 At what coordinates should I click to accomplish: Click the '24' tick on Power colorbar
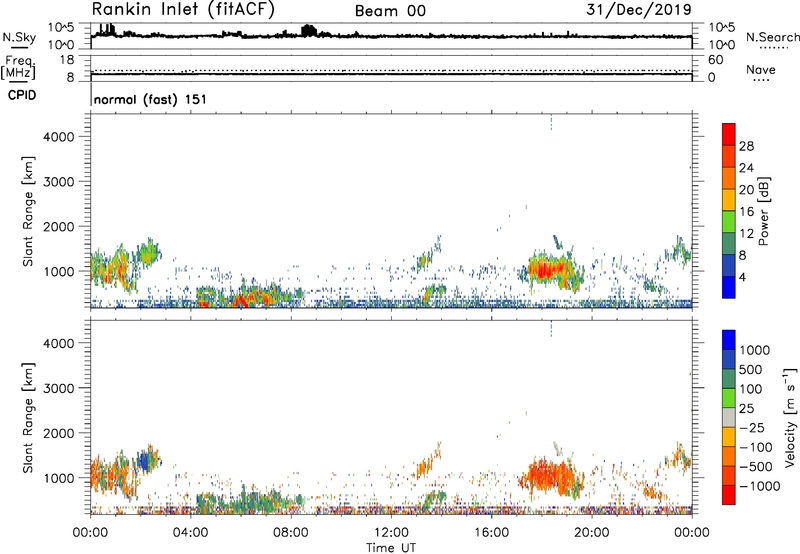[x=746, y=168]
